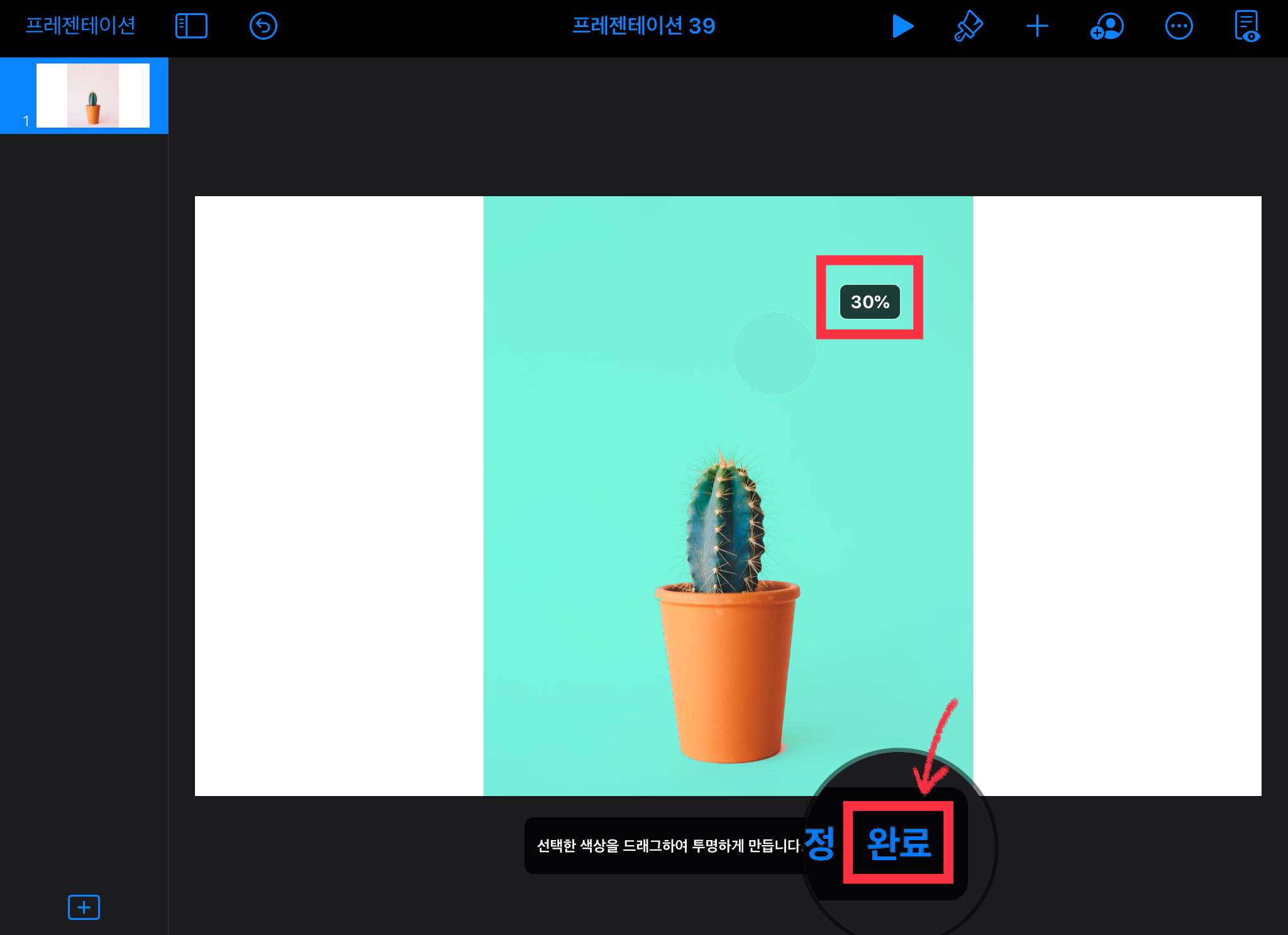Click the orange flower pot

tap(728, 673)
